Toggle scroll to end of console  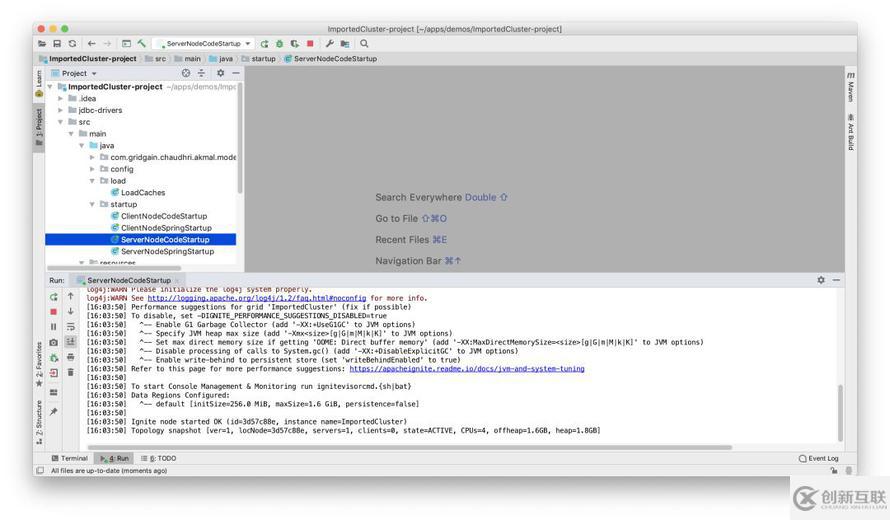point(70,342)
